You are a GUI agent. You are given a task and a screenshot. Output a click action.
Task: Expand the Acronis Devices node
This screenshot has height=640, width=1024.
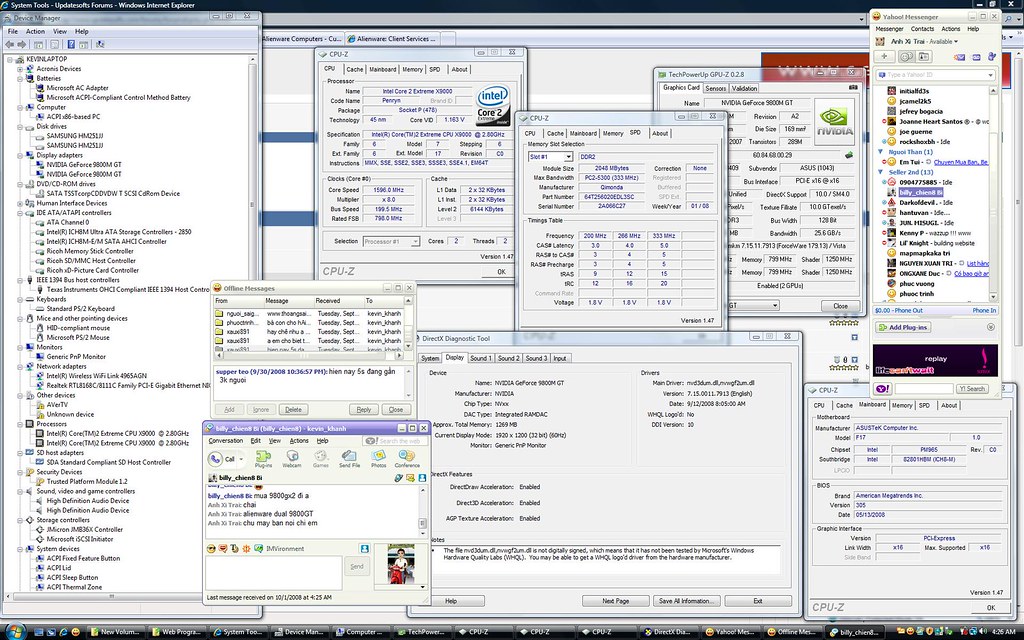[x=20, y=69]
